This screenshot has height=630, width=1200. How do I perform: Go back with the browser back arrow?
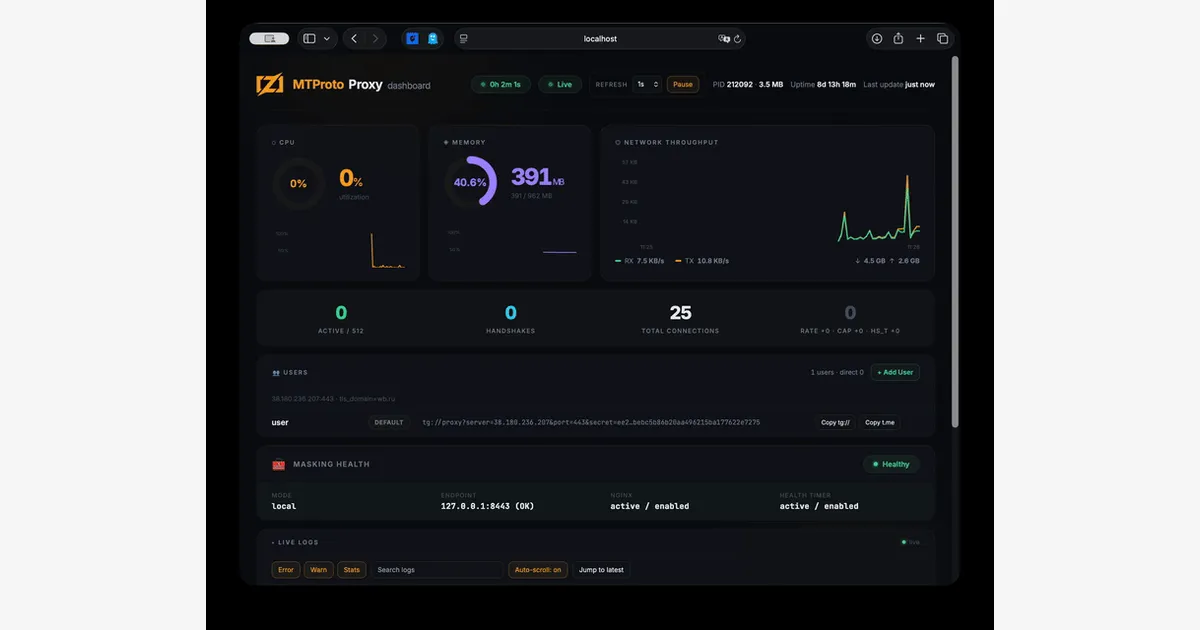354,39
